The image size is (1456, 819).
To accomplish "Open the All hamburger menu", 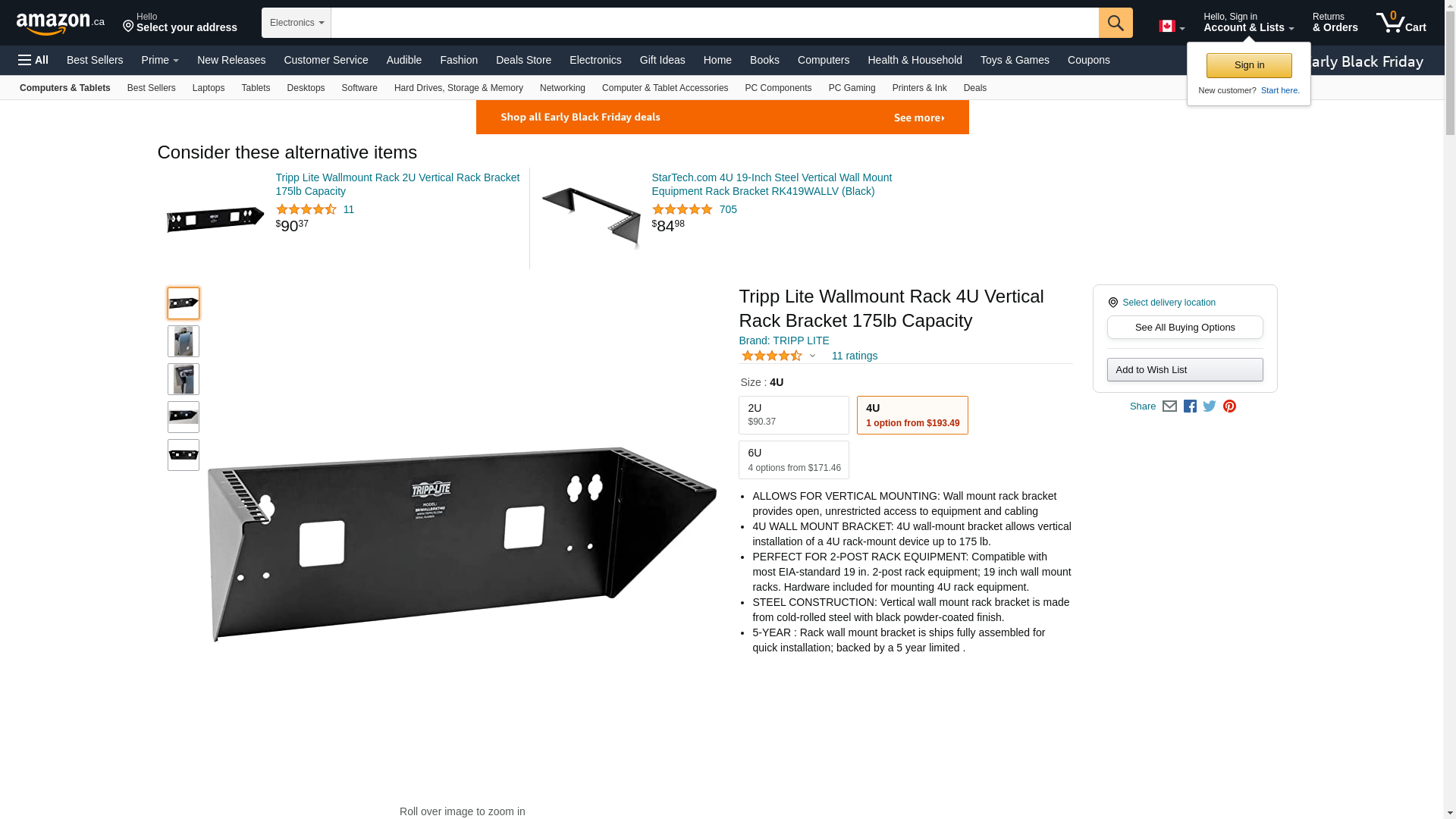I will click(33, 60).
